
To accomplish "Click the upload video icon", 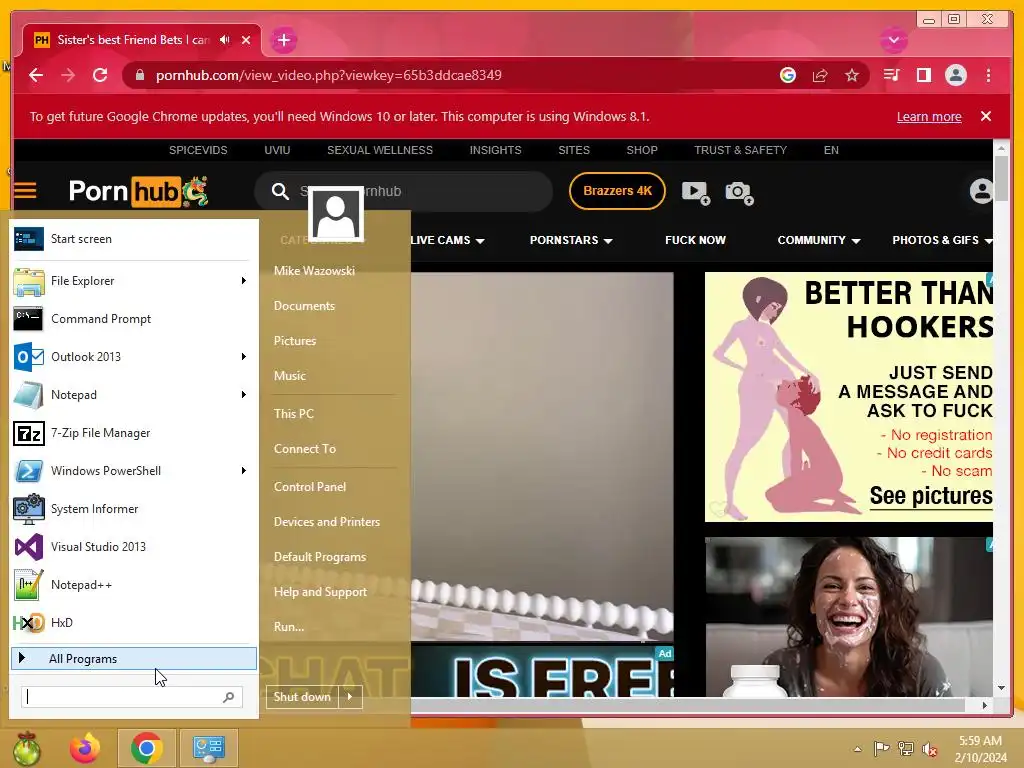I will point(696,192).
